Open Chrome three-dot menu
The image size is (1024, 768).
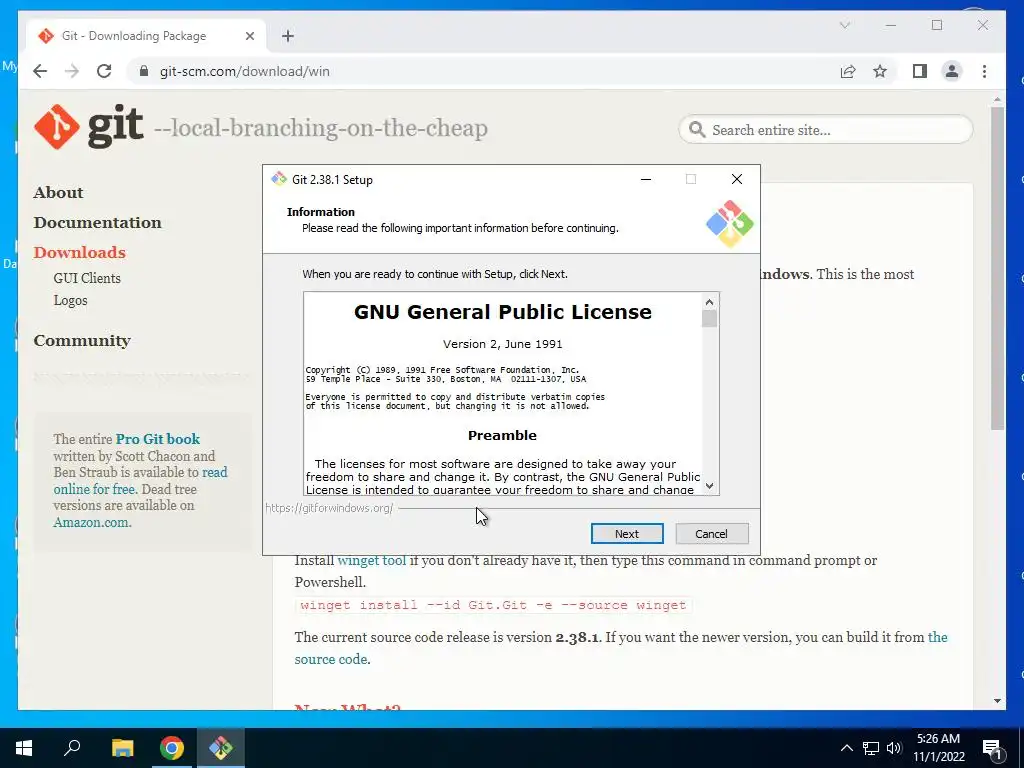[984, 71]
